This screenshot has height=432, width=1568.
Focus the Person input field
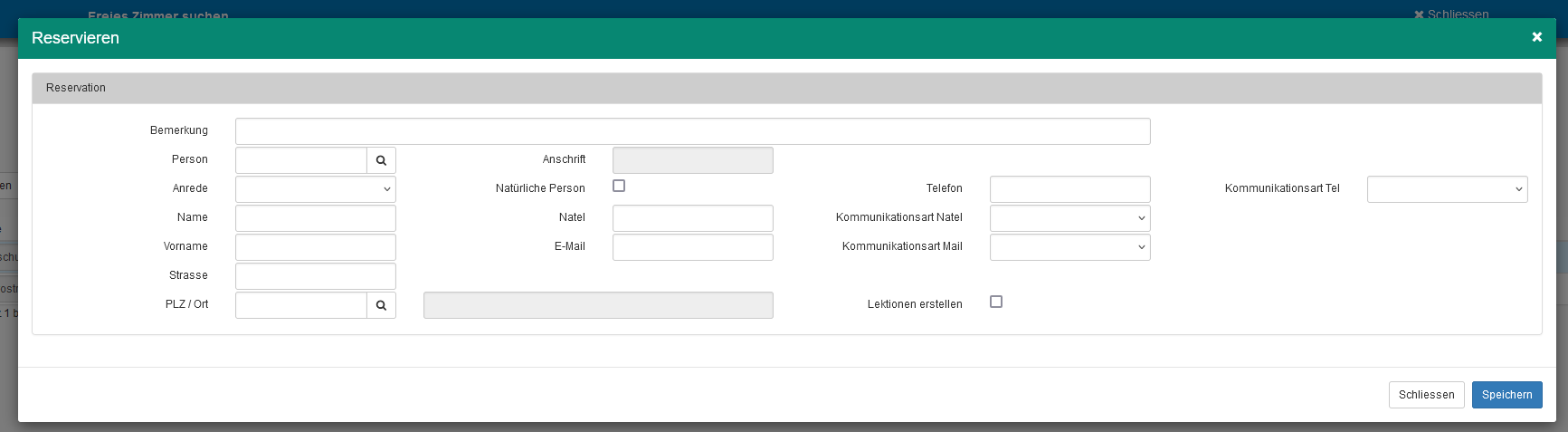coord(301,160)
